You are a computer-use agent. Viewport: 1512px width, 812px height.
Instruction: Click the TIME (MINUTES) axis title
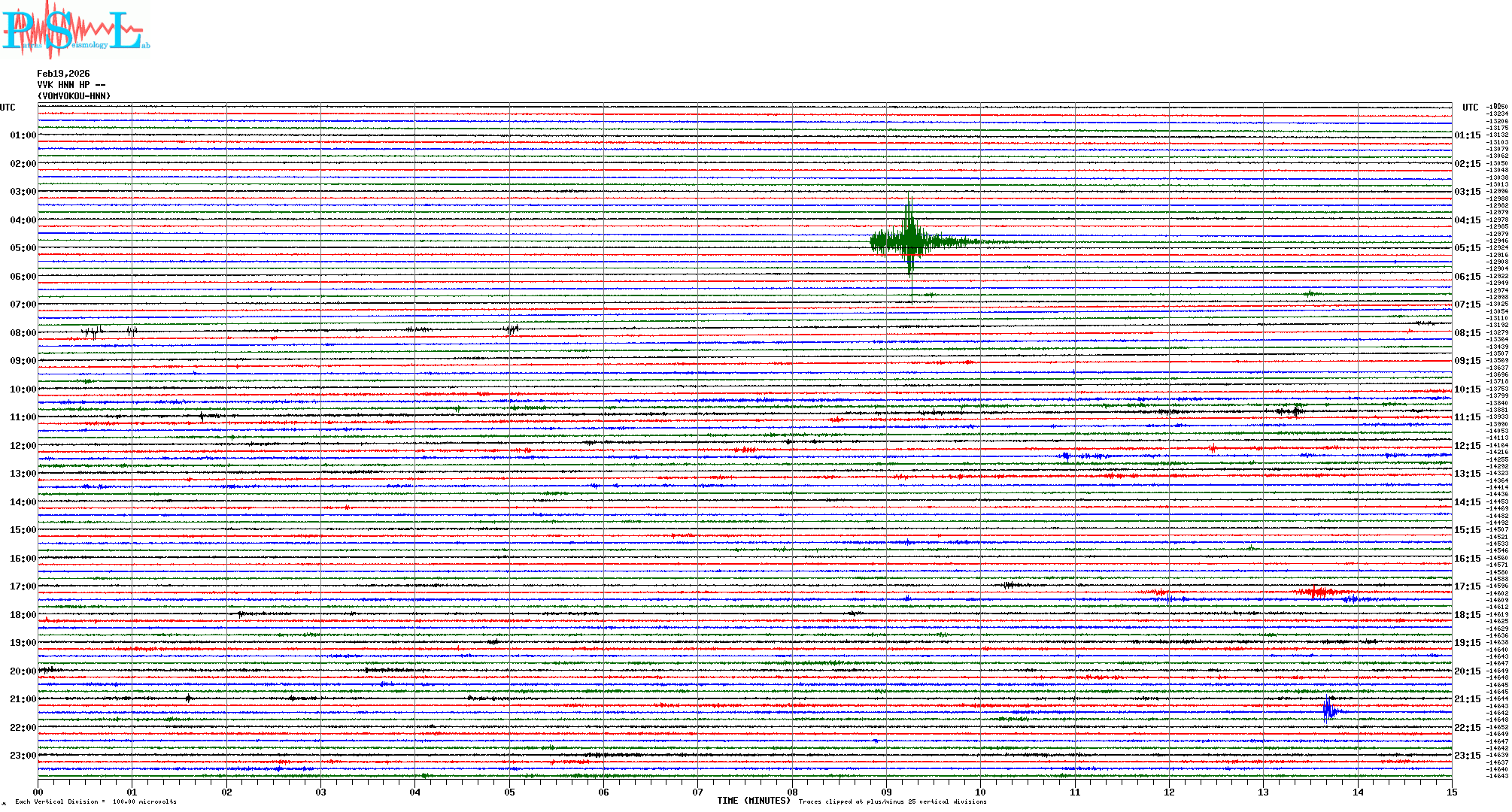(x=753, y=801)
